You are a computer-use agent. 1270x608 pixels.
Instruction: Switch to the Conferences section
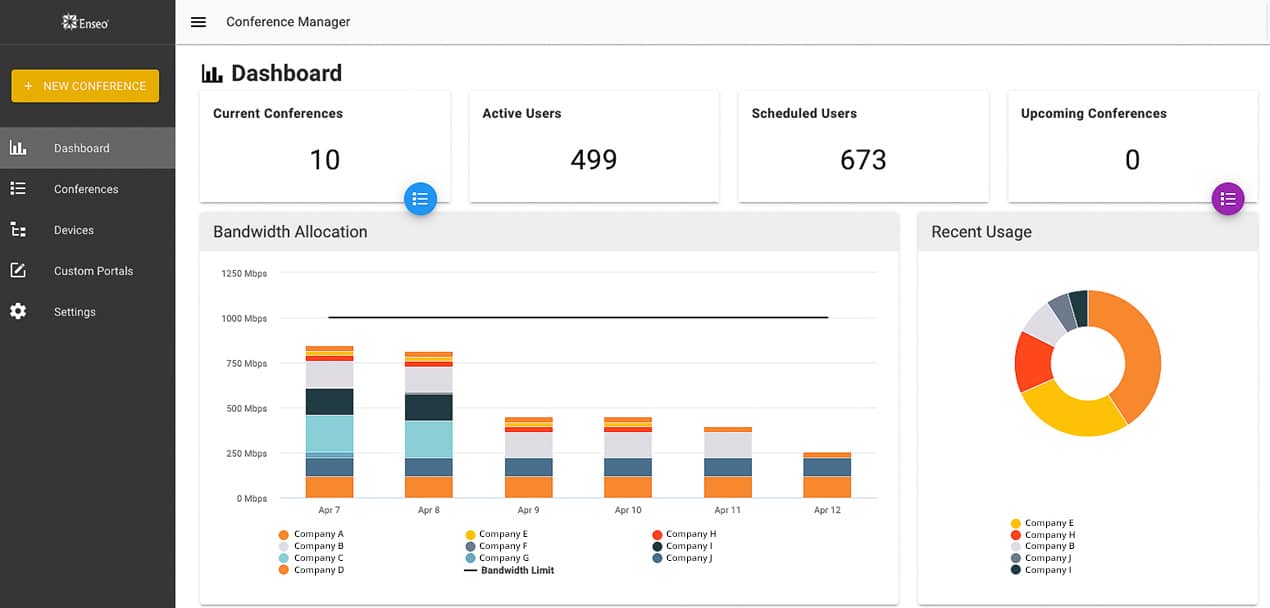tap(86, 188)
